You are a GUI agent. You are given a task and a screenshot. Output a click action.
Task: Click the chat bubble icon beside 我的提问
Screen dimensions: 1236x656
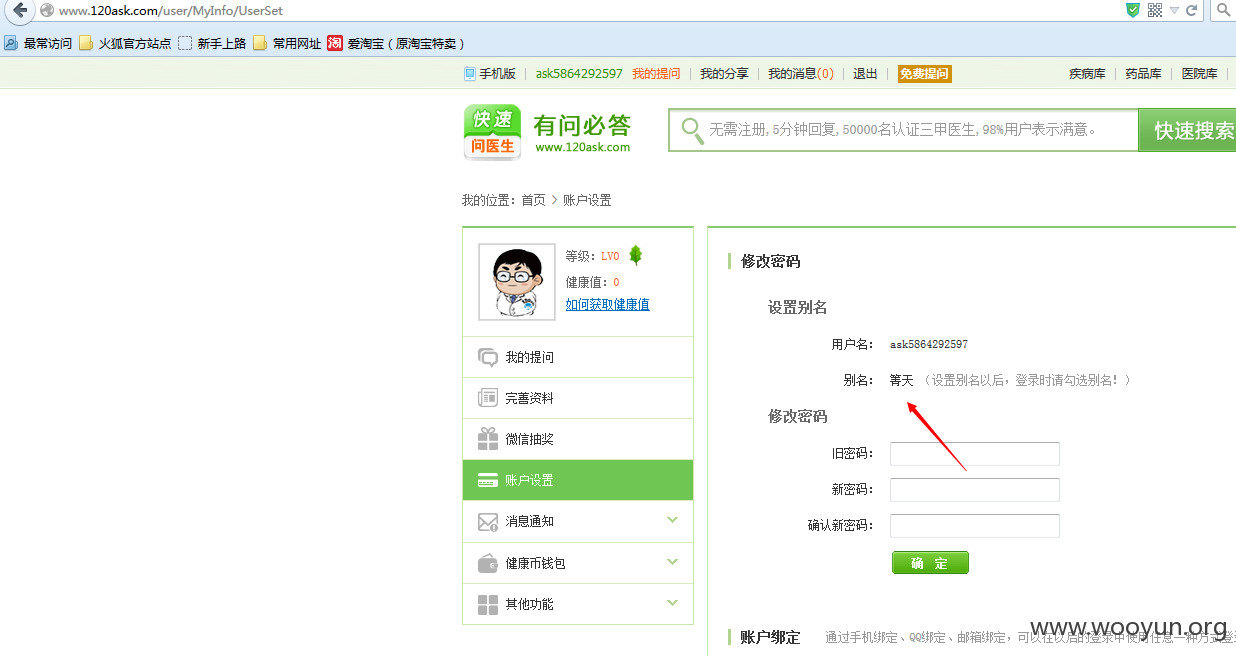[488, 357]
